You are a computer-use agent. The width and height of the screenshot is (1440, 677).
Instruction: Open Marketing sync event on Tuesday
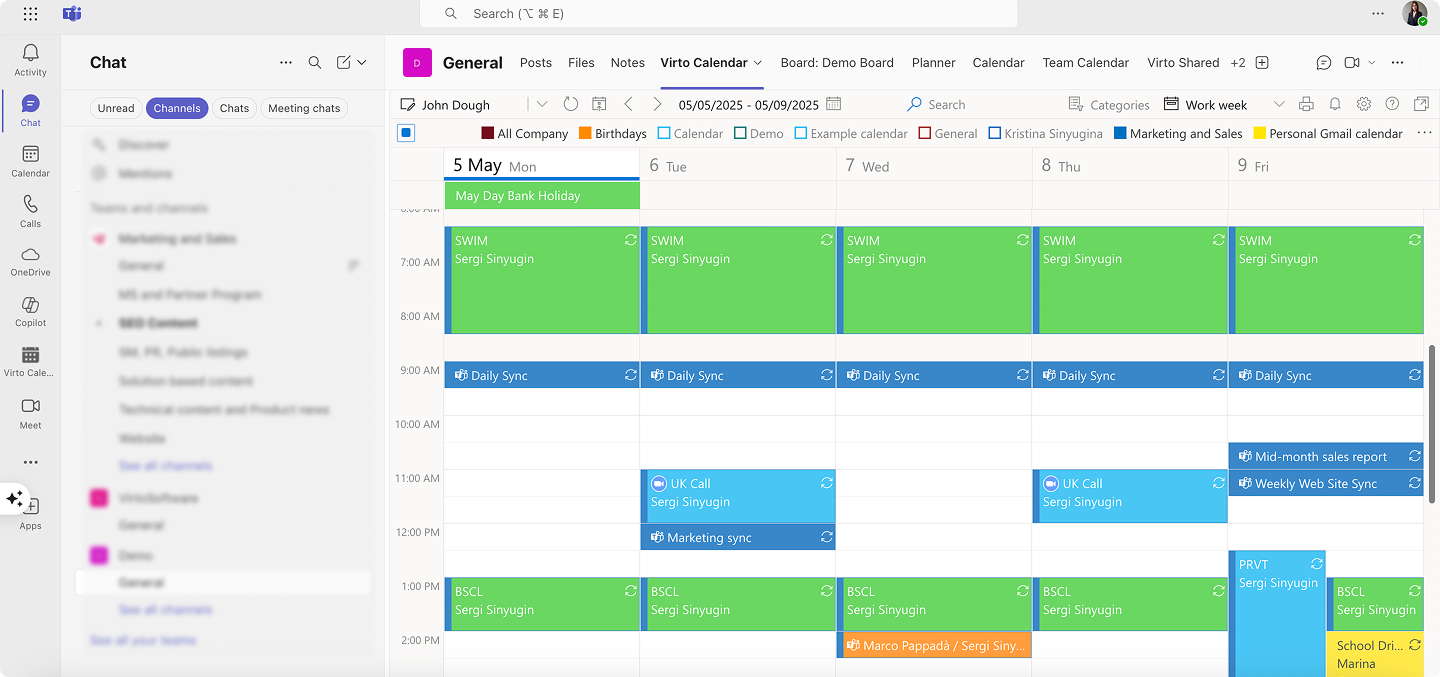(x=738, y=537)
